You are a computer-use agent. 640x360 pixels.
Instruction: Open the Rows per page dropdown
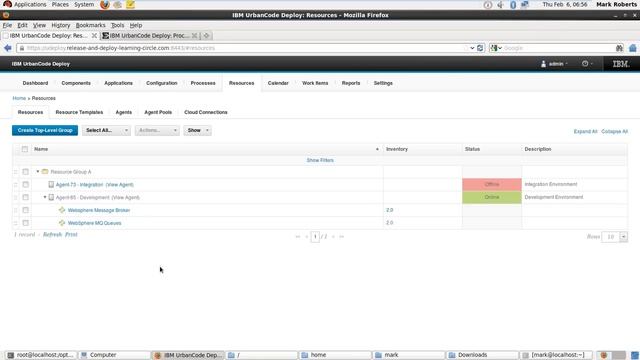pos(623,237)
